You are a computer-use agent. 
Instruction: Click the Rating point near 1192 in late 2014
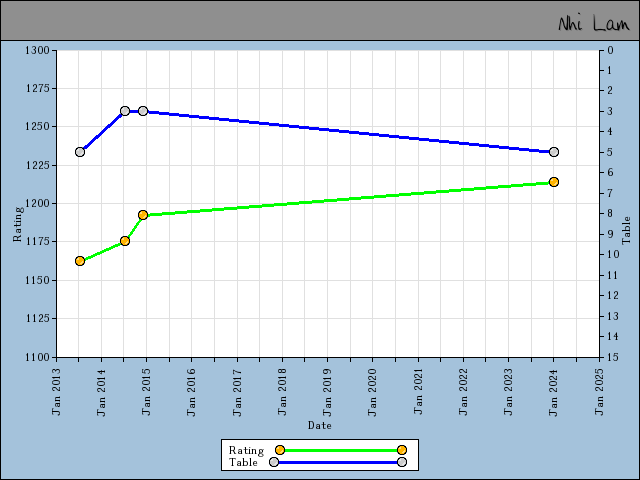pyautogui.click(x=143, y=215)
